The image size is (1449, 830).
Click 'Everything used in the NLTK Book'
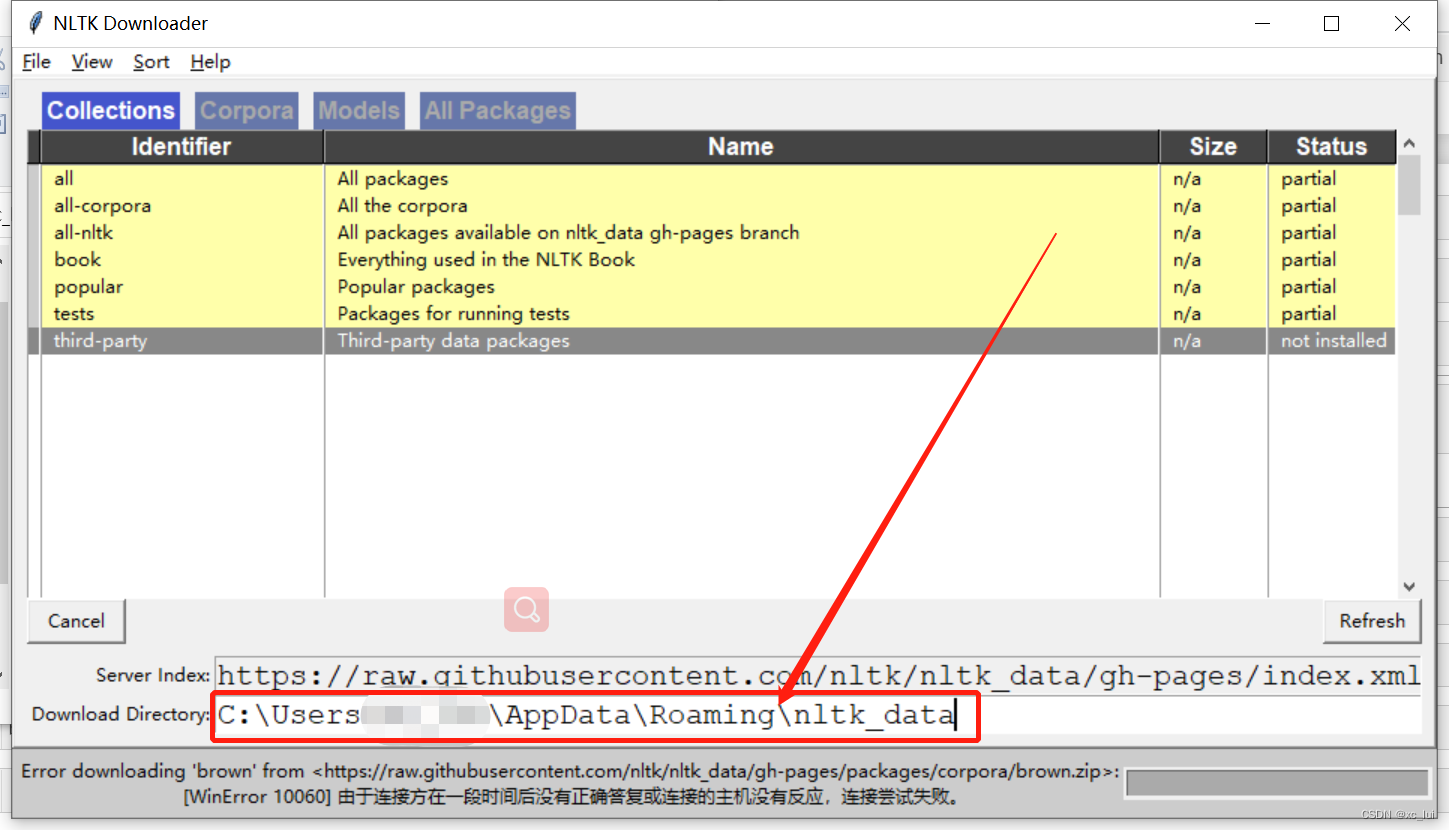pyautogui.click(x=486, y=260)
